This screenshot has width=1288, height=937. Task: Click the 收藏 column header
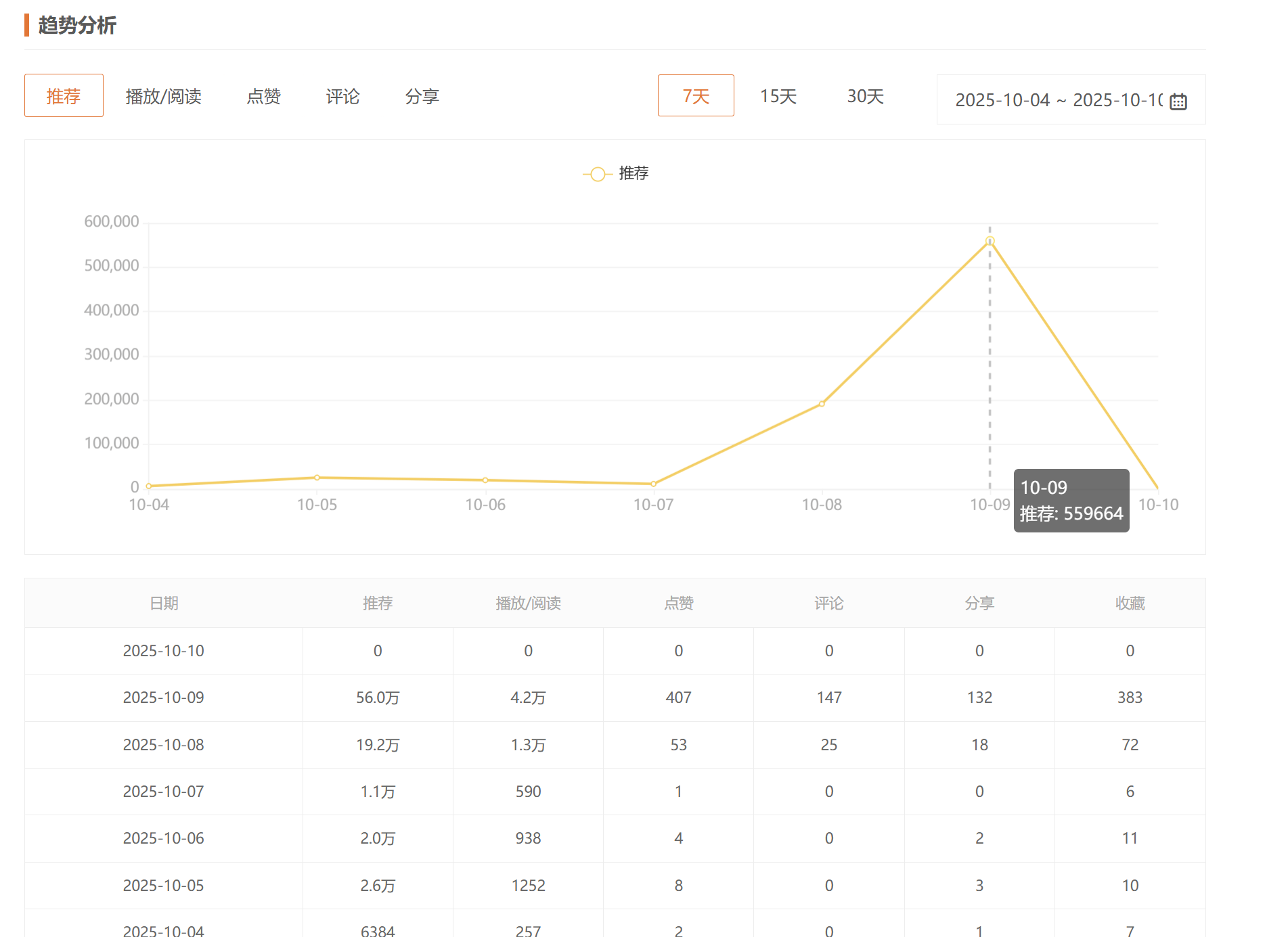coord(1130,603)
